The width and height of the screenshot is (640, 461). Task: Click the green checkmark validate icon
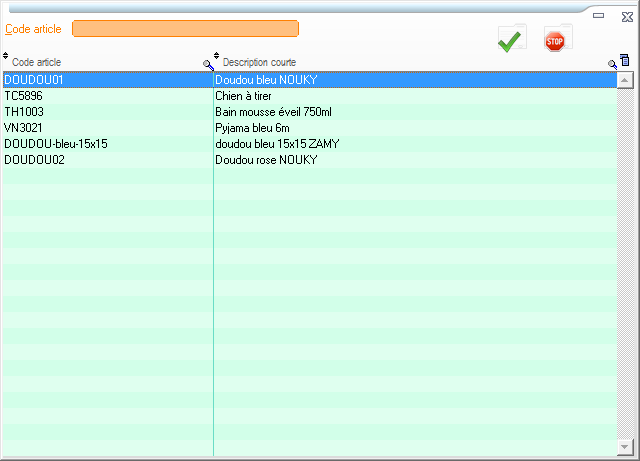[511, 41]
